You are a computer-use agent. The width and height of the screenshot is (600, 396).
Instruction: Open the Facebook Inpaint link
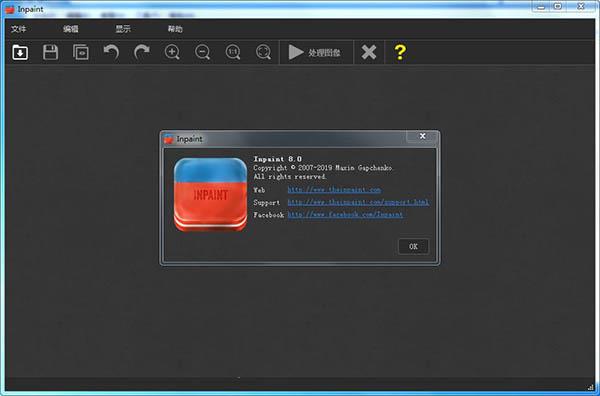[x=345, y=215]
